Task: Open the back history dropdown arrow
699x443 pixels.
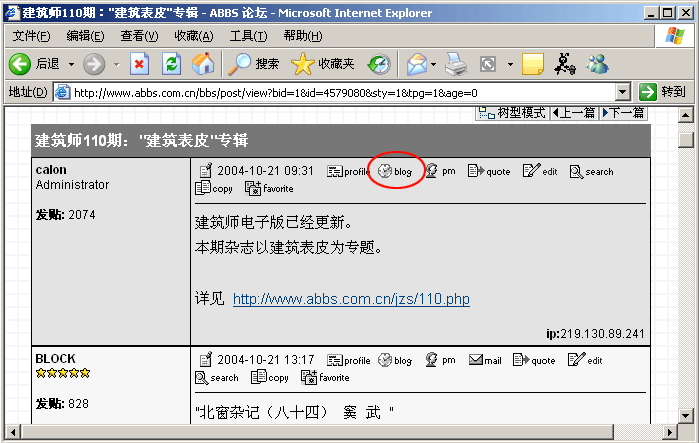Action: (x=71, y=65)
